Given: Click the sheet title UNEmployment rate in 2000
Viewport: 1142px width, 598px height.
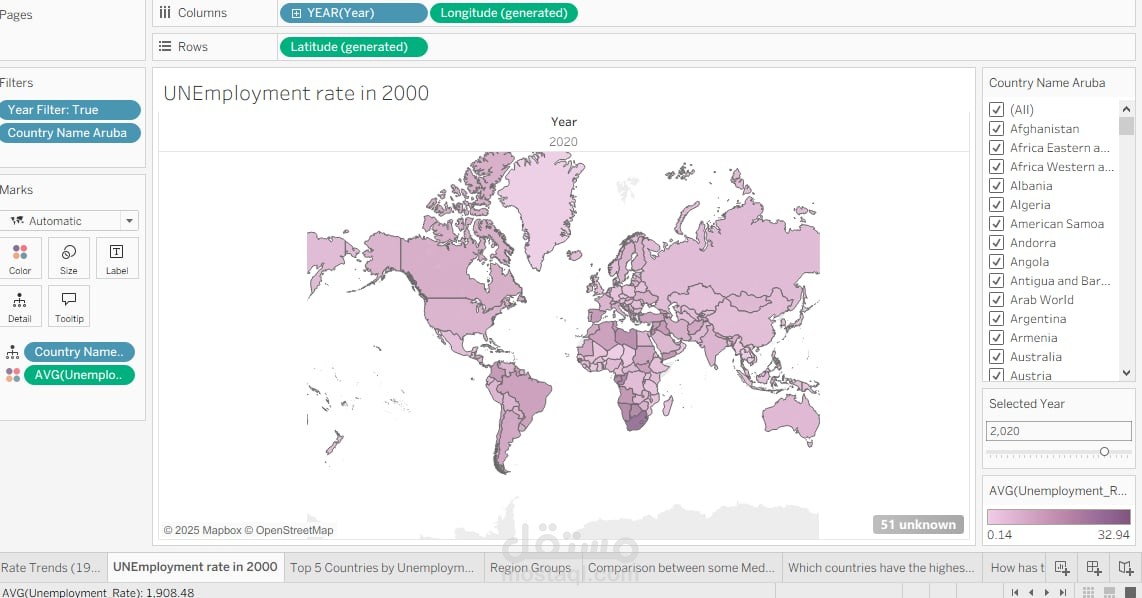Looking at the screenshot, I should point(296,93).
